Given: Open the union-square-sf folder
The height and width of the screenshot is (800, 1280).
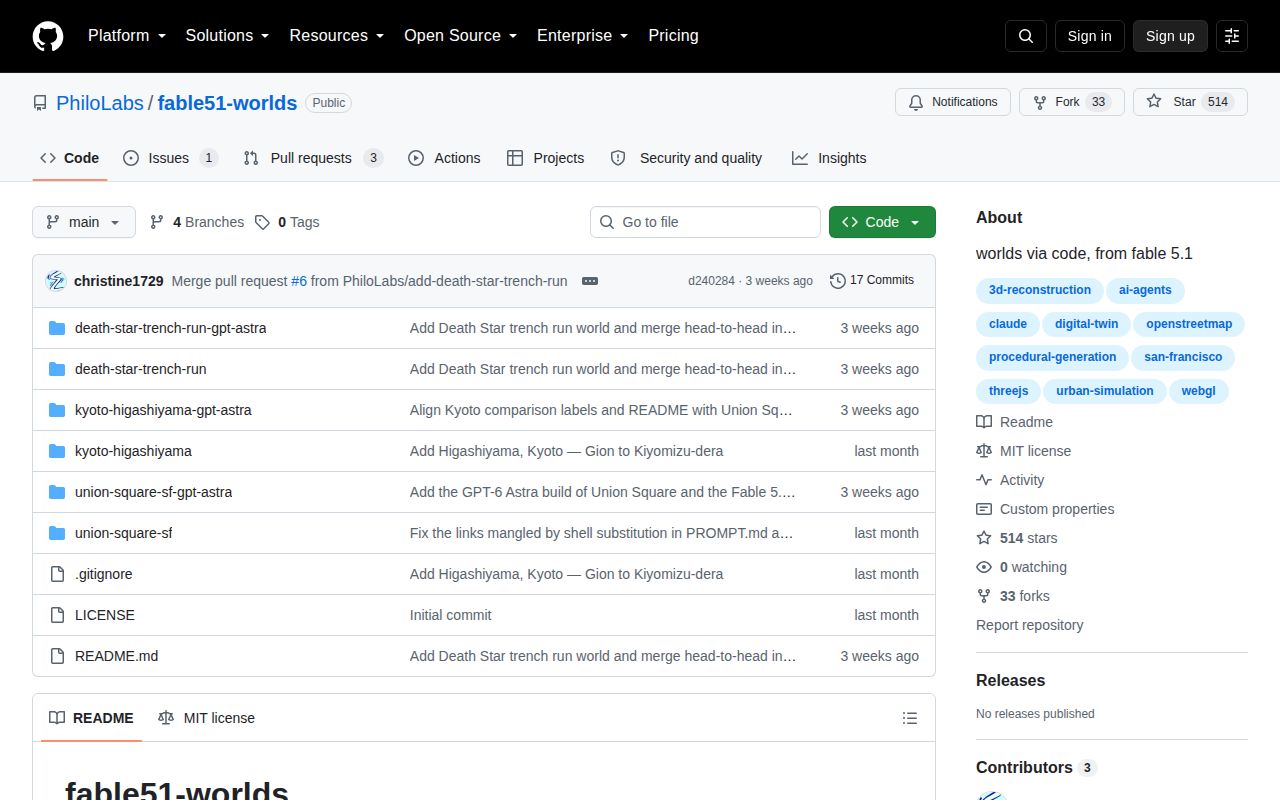Looking at the screenshot, I should (x=123, y=533).
